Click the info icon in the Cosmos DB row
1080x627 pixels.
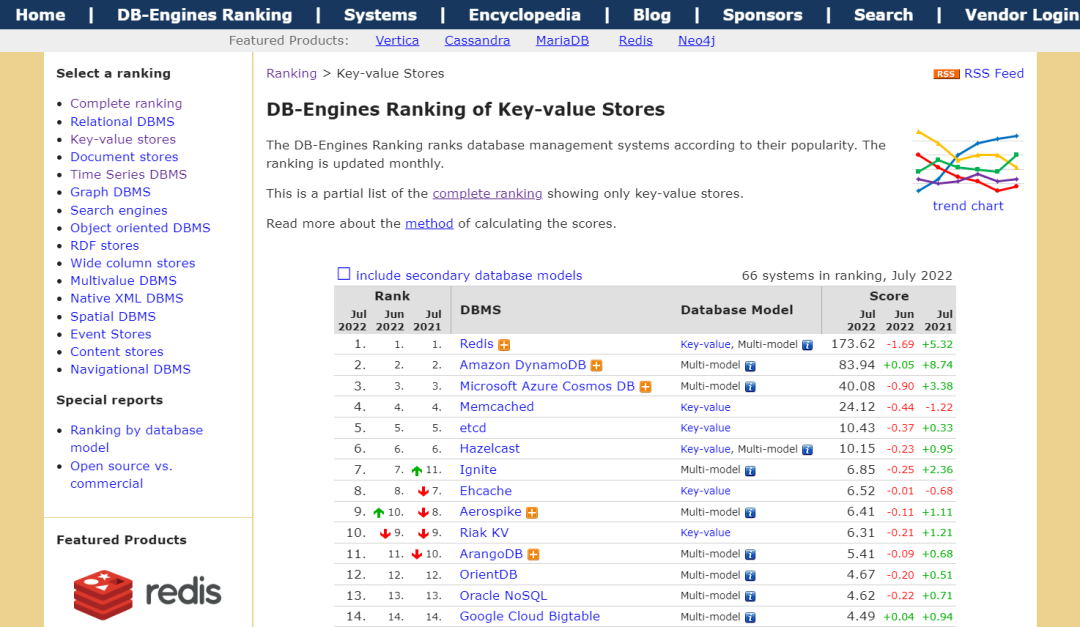(750, 387)
